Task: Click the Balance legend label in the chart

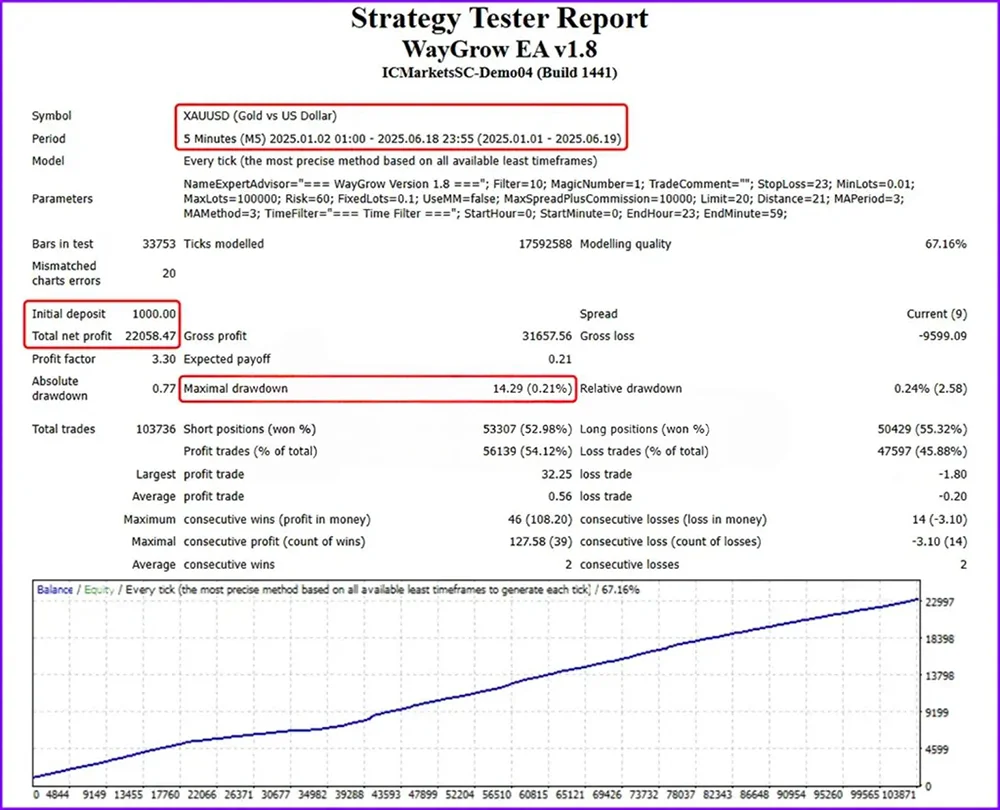Action: click(x=55, y=589)
